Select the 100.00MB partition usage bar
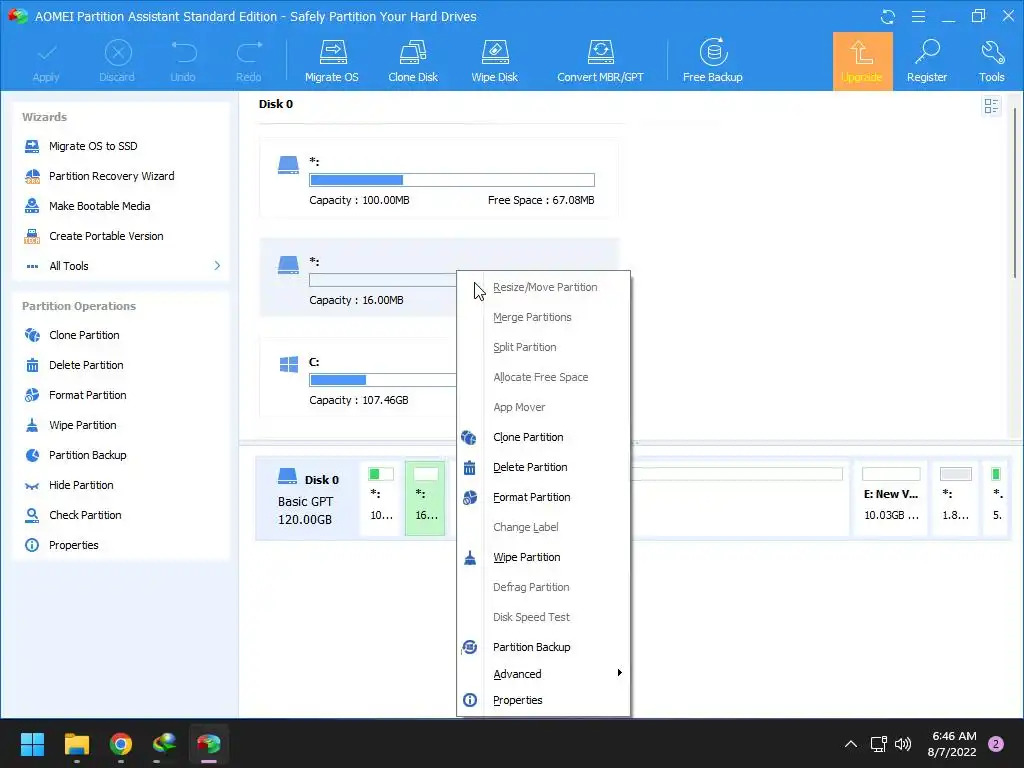Screen dimensions: 1024x768 [x=452, y=180]
